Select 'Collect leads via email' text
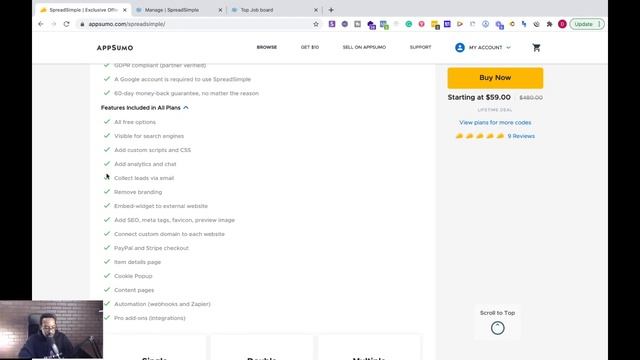 click(144, 178)
